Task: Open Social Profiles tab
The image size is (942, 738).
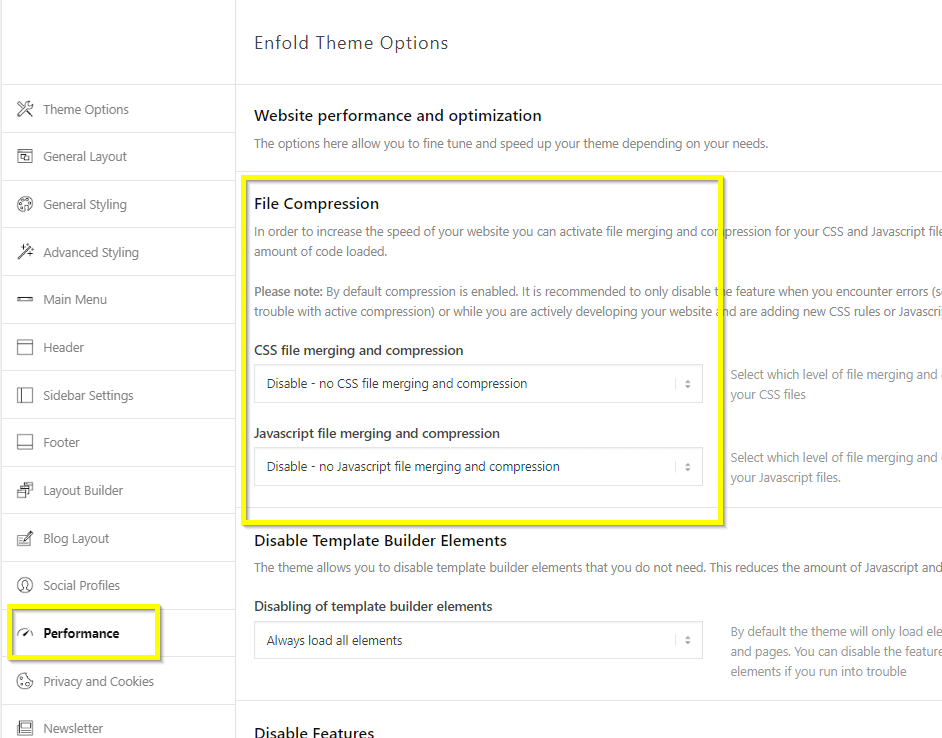Action: [118, 585]
